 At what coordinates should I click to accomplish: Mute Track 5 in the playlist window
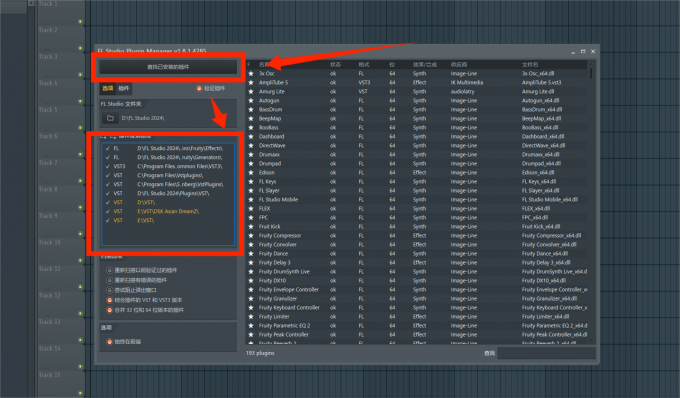pos(80,127)
